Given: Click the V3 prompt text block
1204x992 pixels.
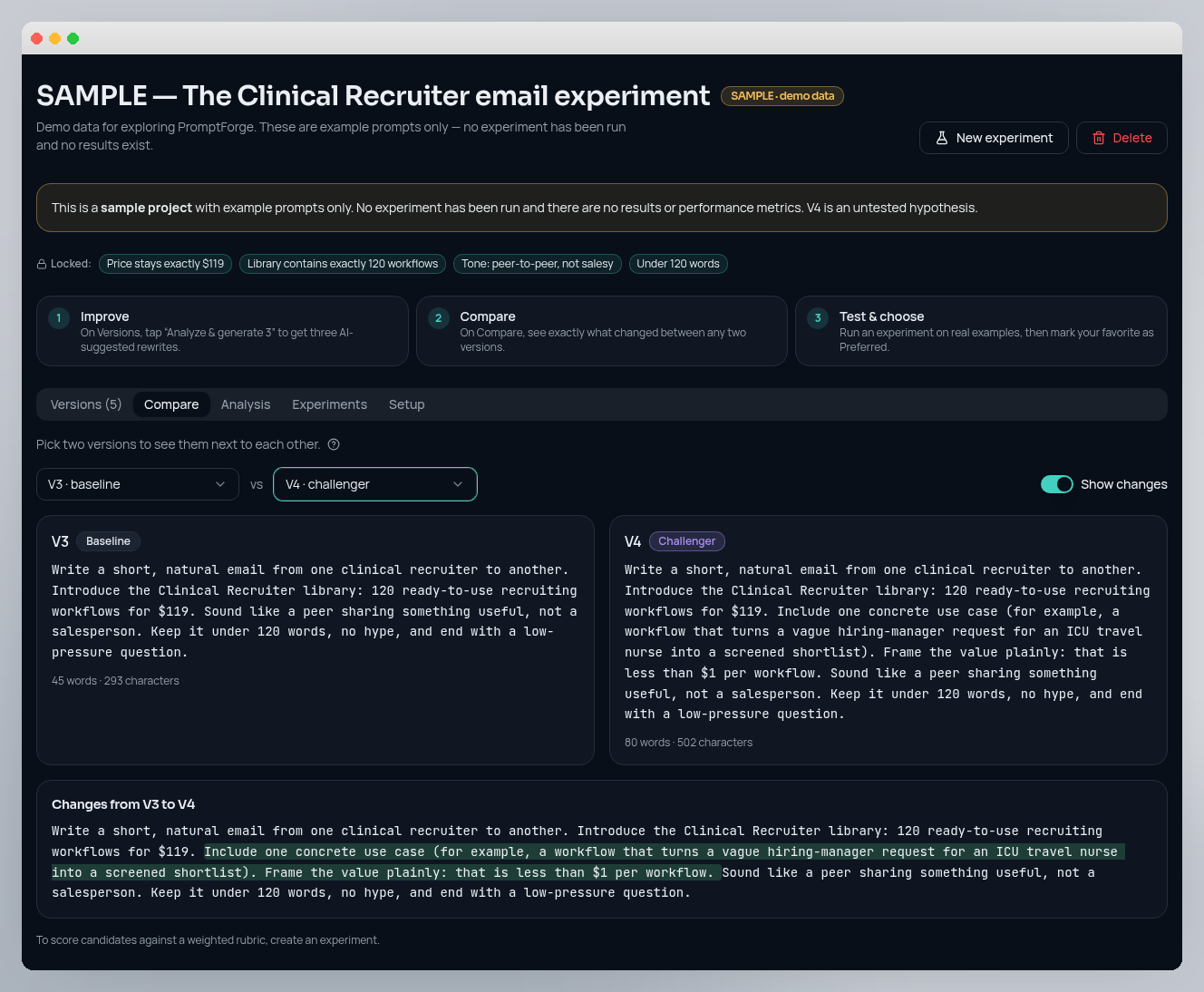Looking at the screenshot, I should tap(315, 611).
